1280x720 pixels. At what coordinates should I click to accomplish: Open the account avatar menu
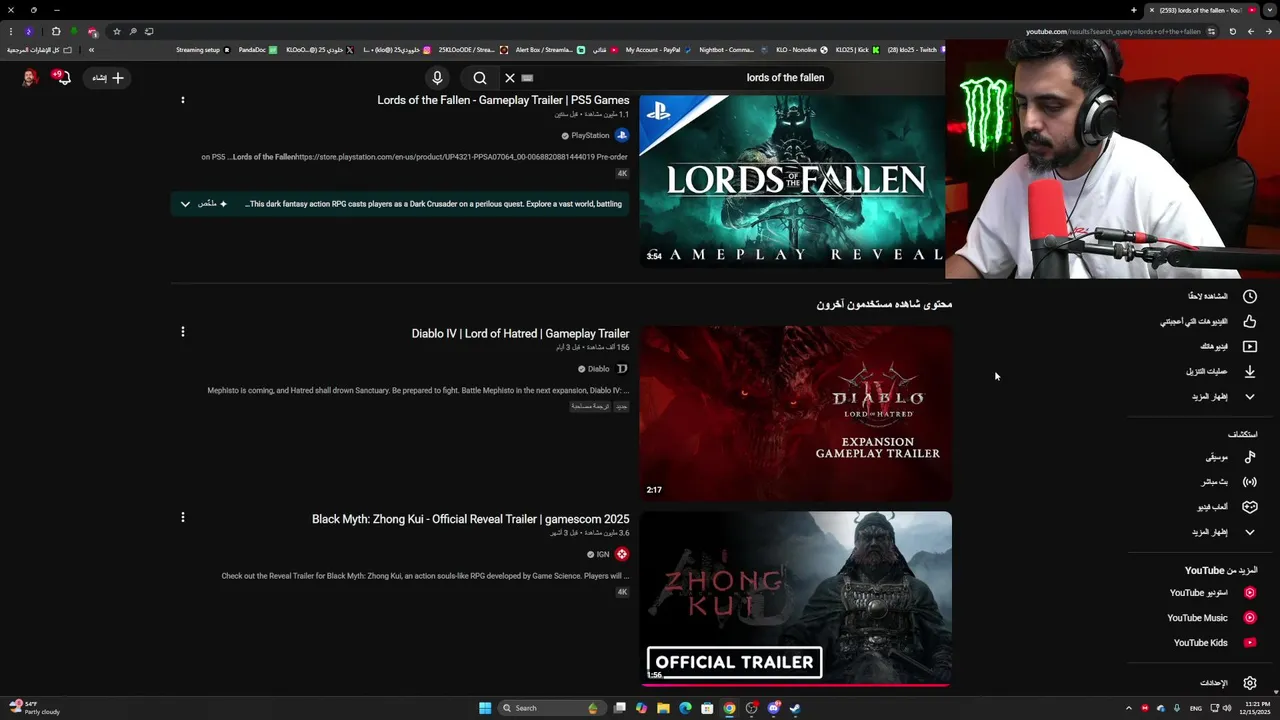click(30, 78)
